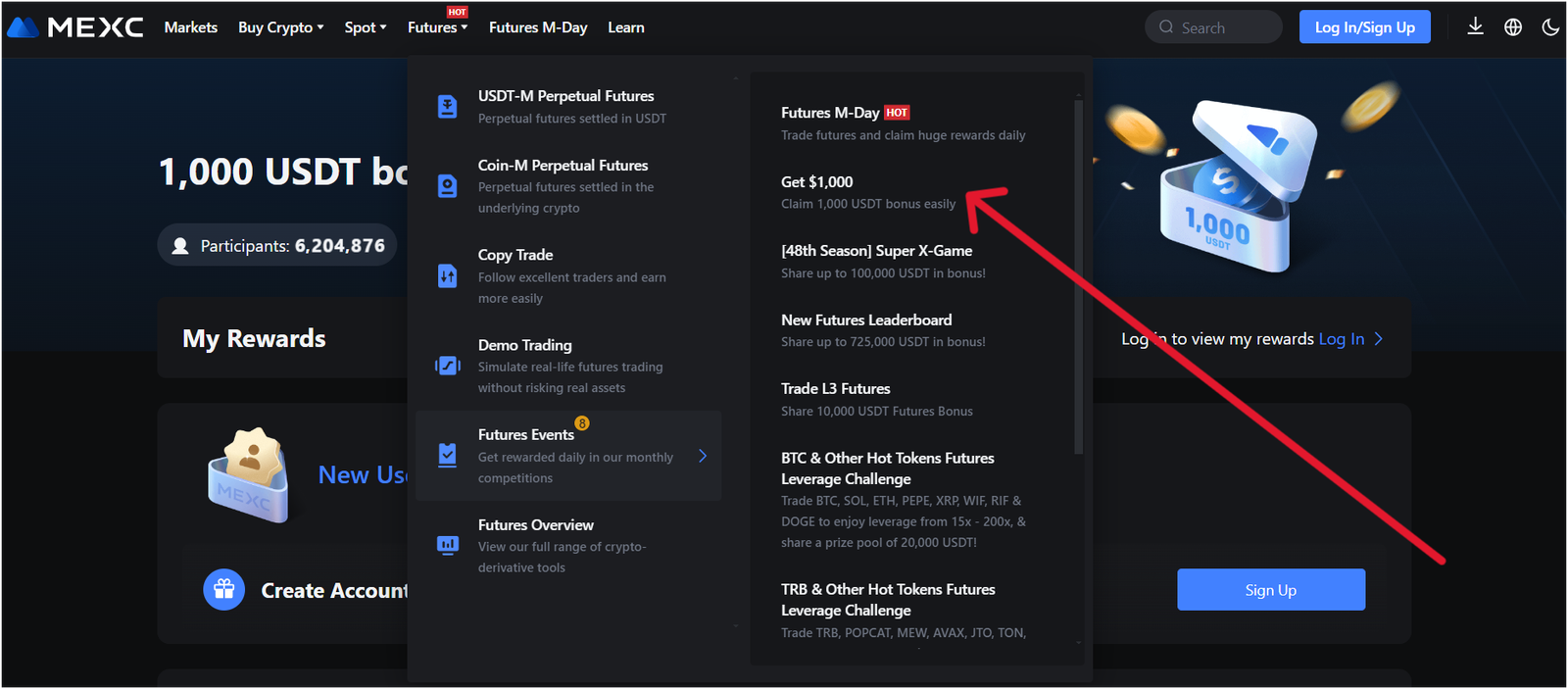Click the download app icon
The height and width of the screenshot is (689, 1568).
point(1475,26)
